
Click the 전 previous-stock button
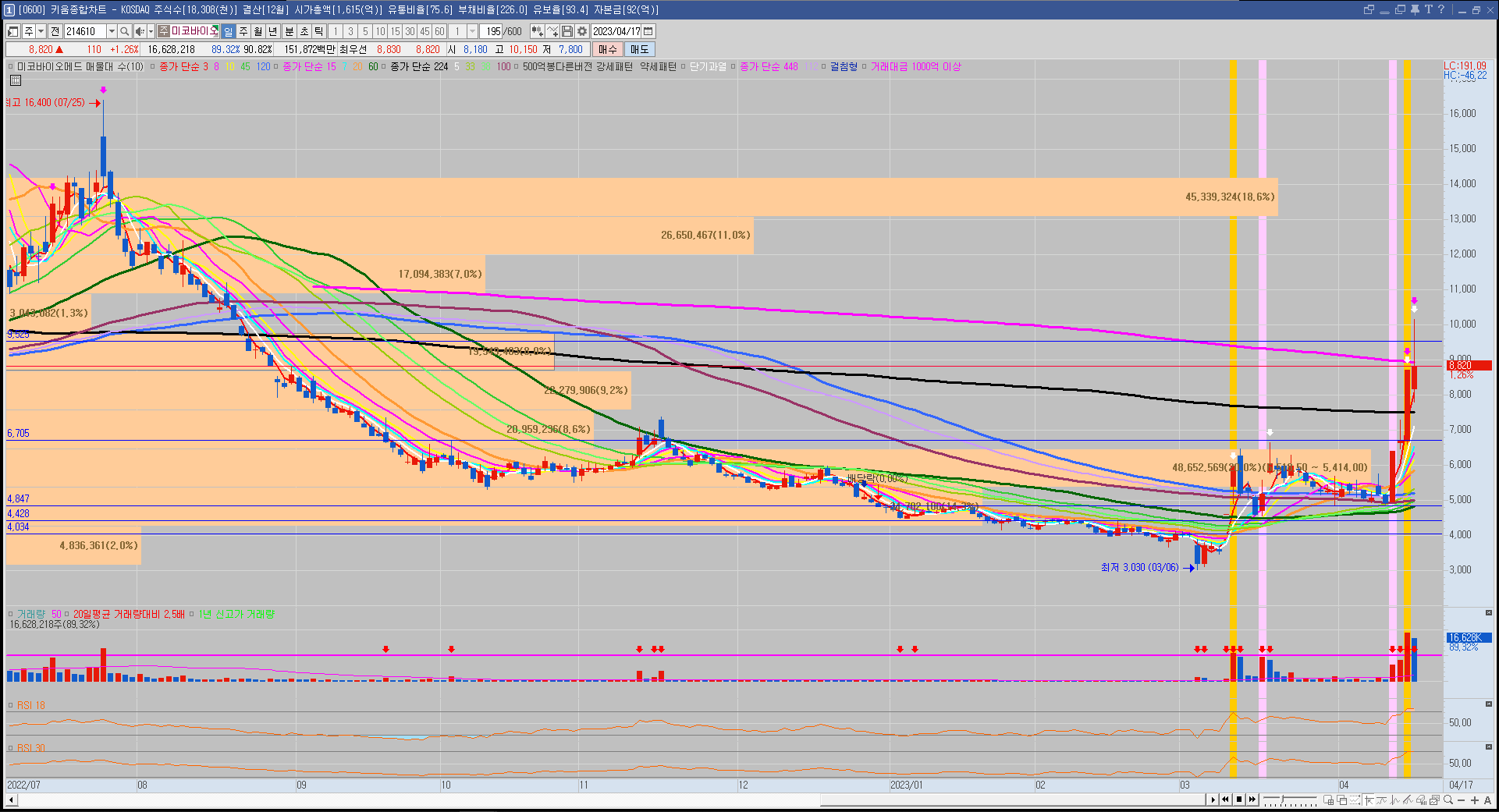click(55, 31)
